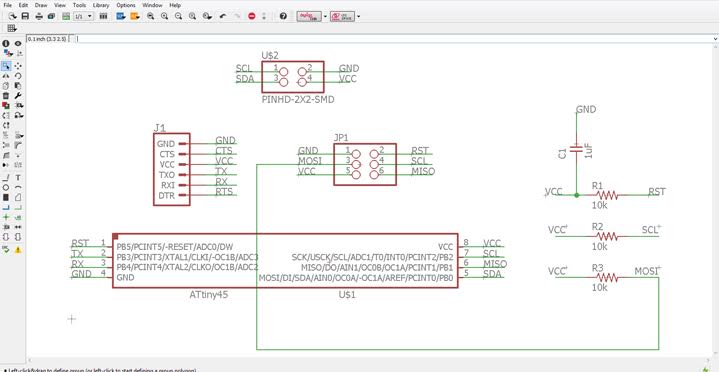The width and height of the screenshot is (719, 372).
Task: Click the Redraw zoom icon
Action: pyautogui.click(x=193, y=16)
